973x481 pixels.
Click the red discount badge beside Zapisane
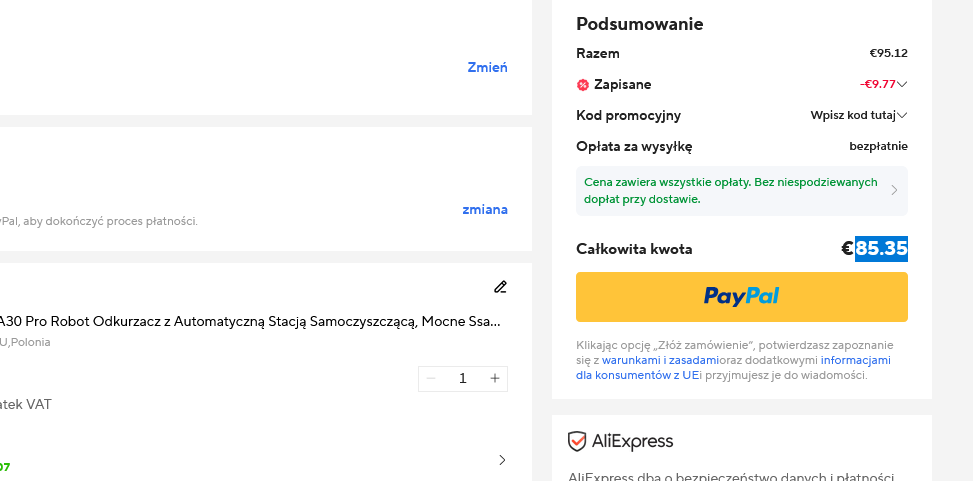tap(583, 85)
